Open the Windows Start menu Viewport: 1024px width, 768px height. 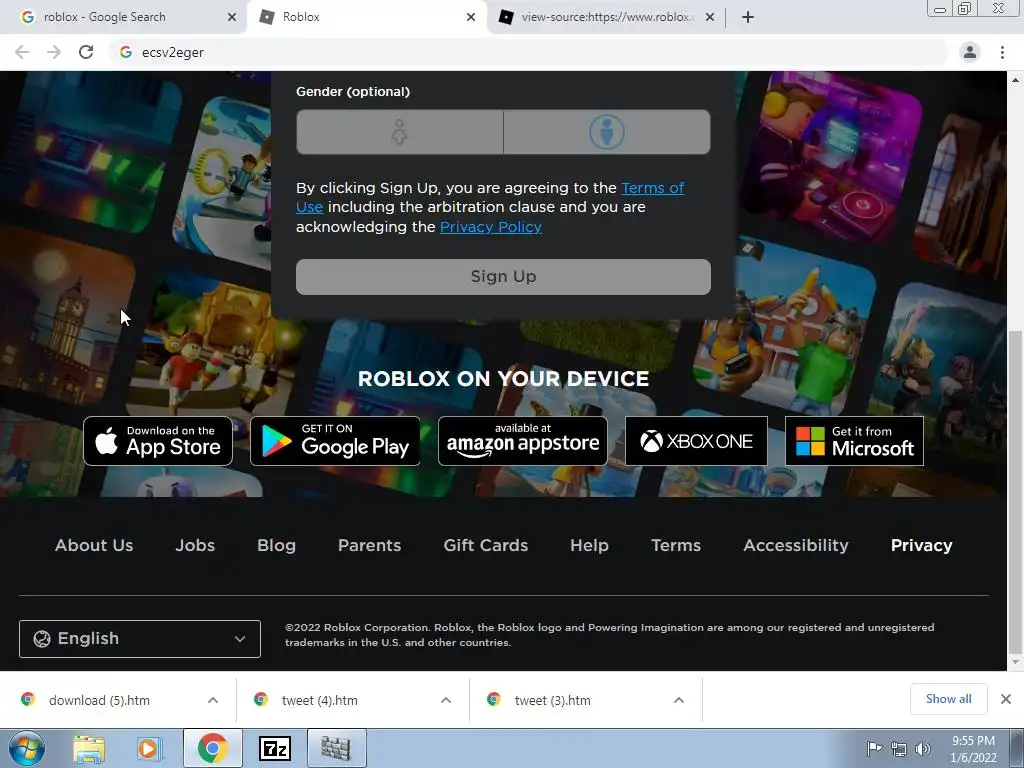coord(26,748)
